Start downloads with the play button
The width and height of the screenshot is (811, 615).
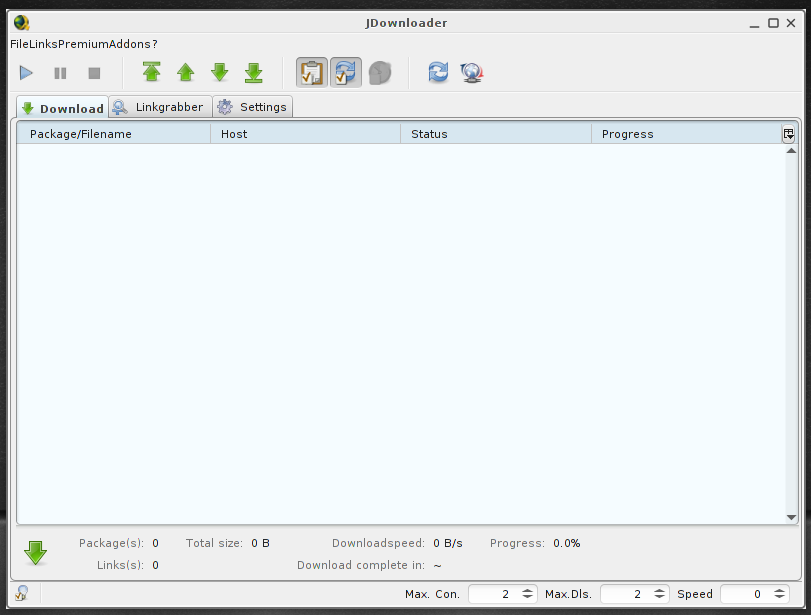click(26, 73)
